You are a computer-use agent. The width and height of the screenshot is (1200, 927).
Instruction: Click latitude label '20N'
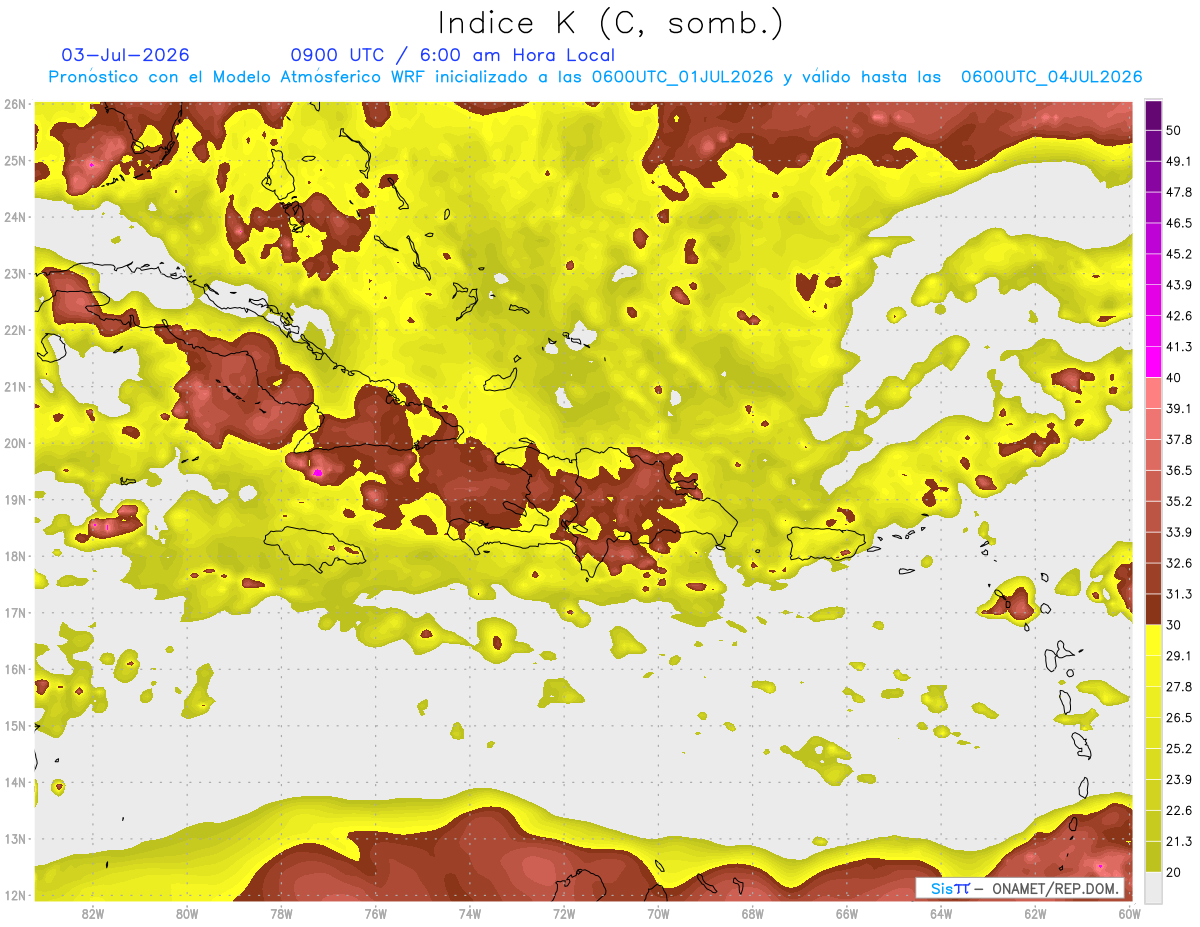tap(16, 443)
